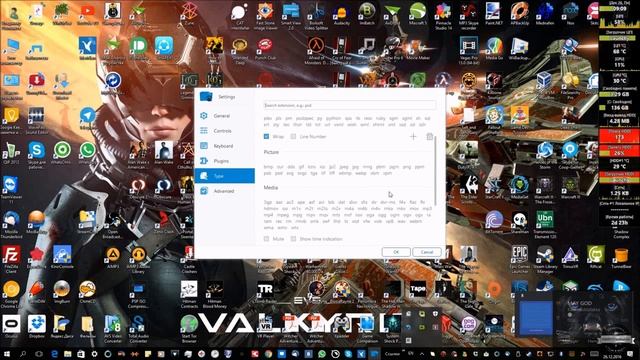Click the General gear icon in sidebar

(x=204, y=116)
